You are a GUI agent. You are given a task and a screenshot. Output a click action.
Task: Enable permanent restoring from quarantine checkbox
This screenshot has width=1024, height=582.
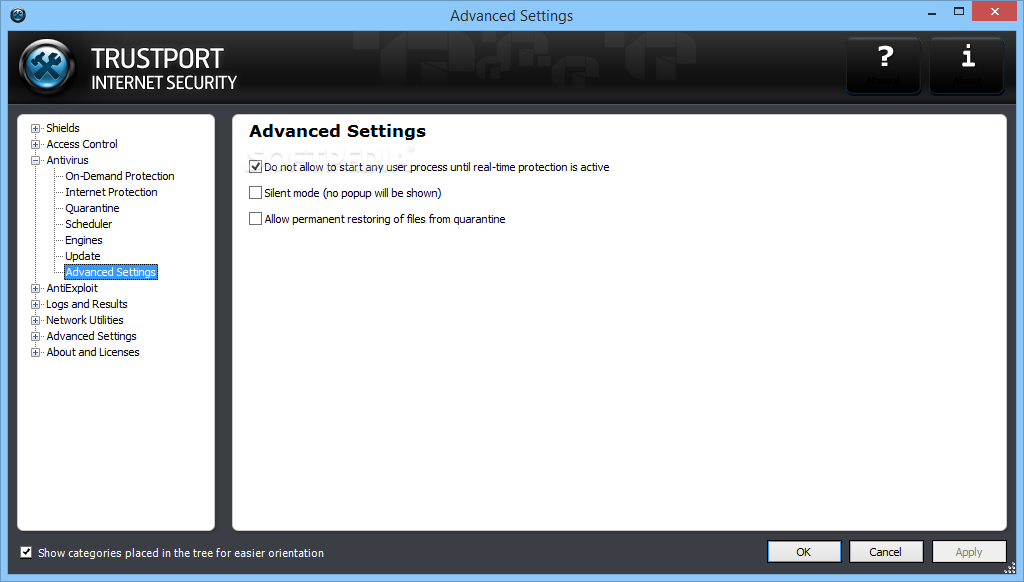tap(255, 219)
